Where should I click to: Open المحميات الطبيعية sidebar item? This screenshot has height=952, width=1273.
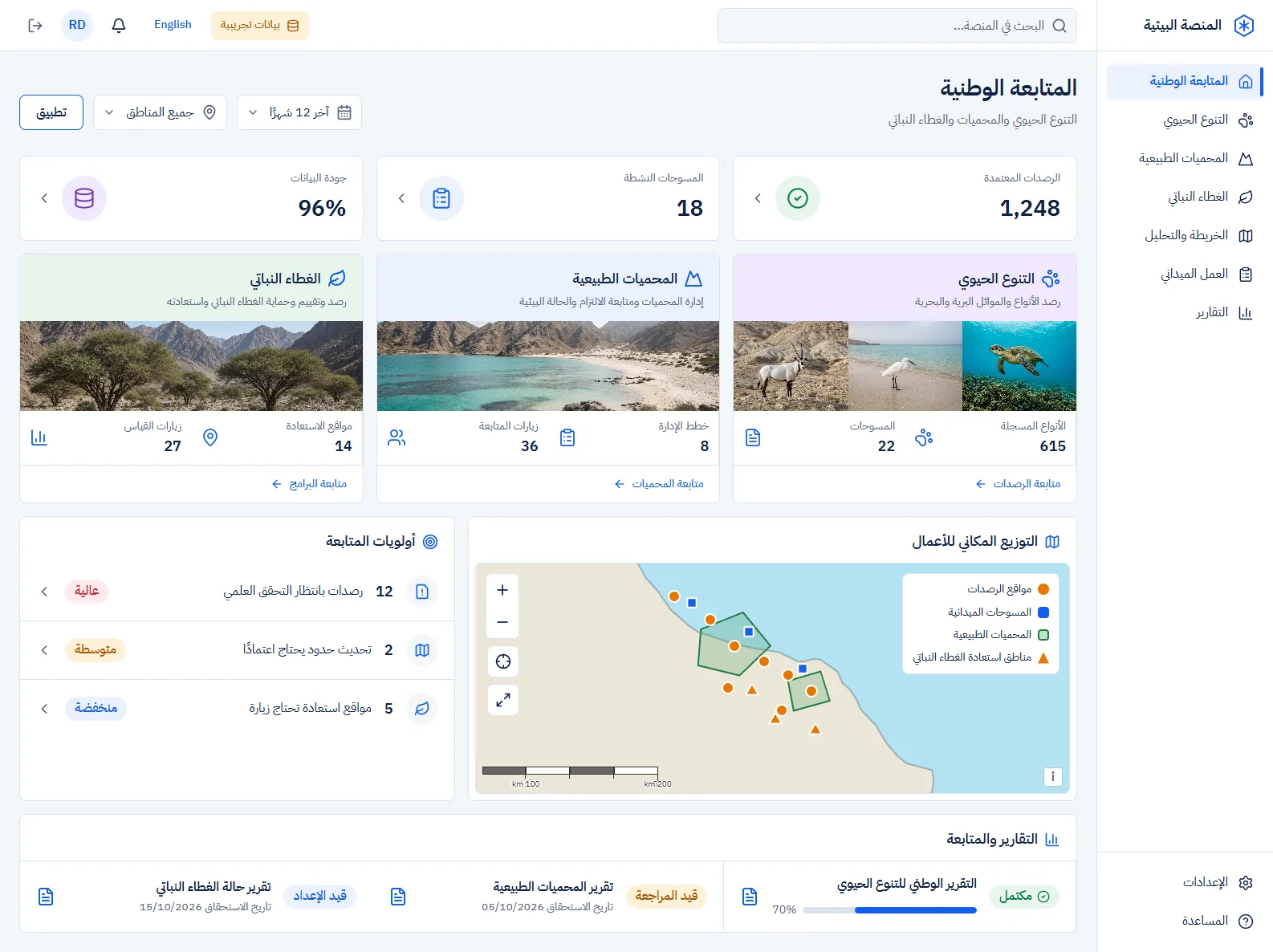click(1185, 158)
